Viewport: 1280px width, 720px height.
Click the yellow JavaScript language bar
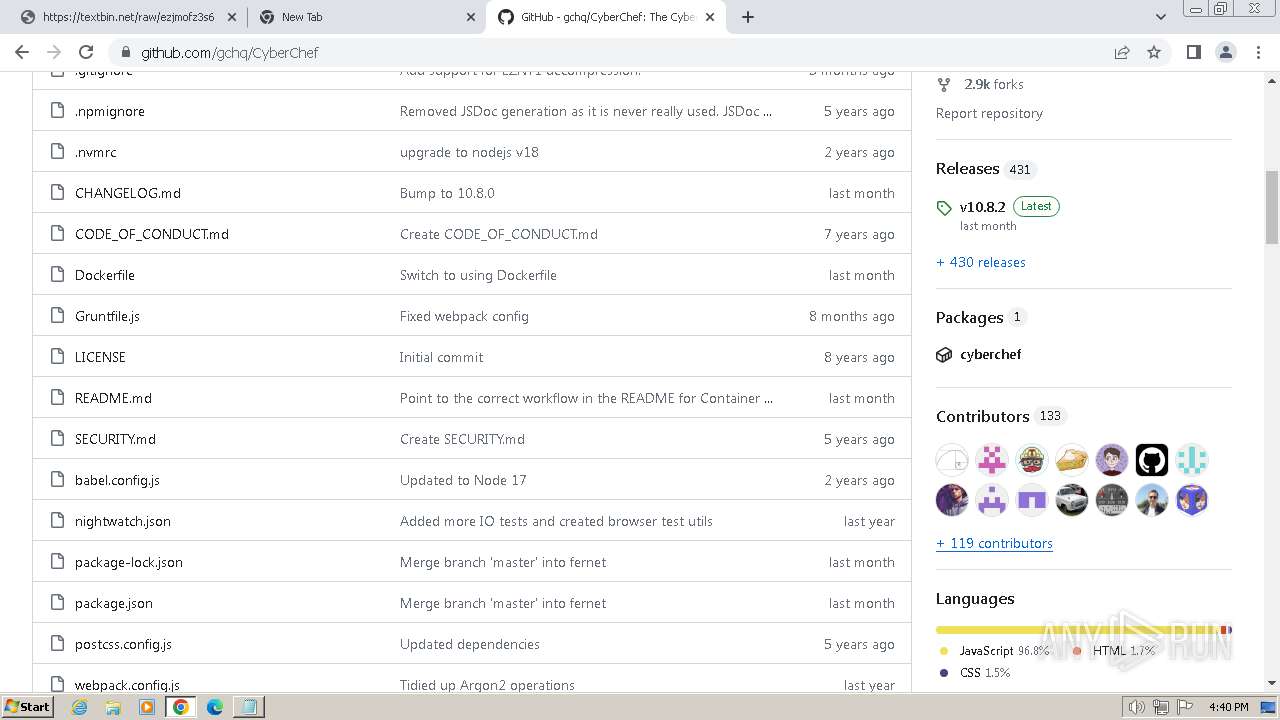1078,630
